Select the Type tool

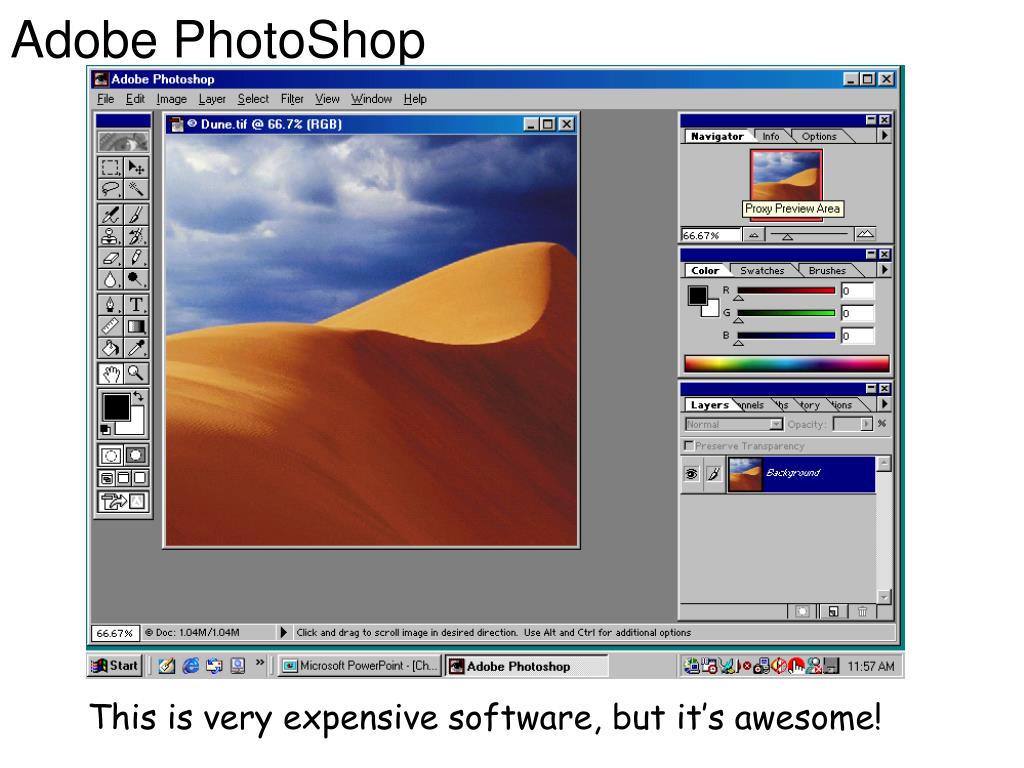click(x=136, y=304)
